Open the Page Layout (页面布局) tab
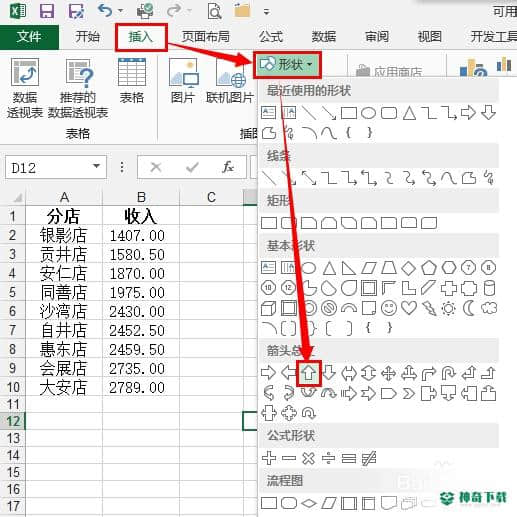The height and width of the screenshot is (517, 517). click(206, 36)
